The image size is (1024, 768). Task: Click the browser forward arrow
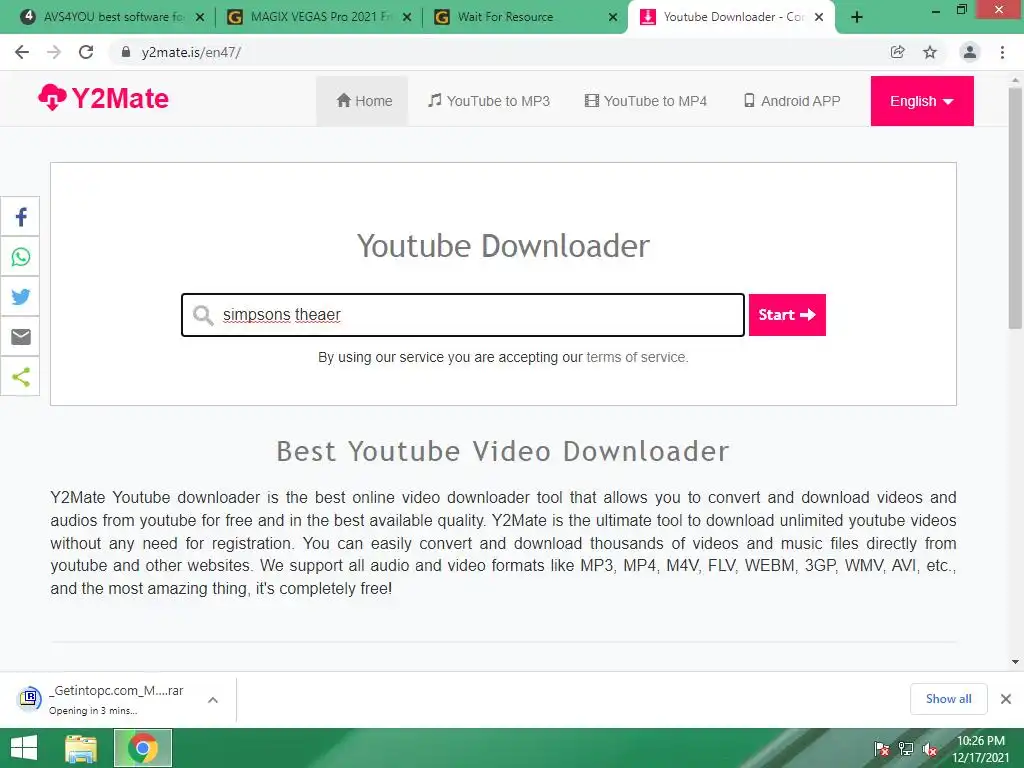tap(54, 52)
